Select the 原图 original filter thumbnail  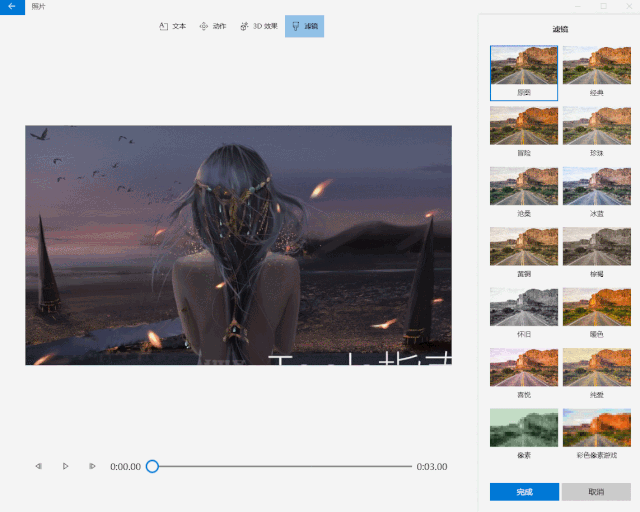pyautogui.click(x=524, y=73)
